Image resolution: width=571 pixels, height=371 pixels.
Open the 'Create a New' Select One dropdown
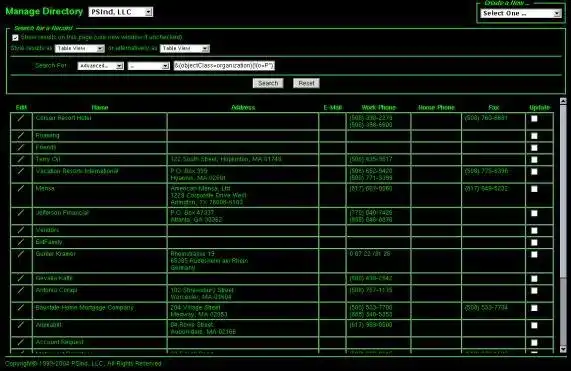[521, 13]
